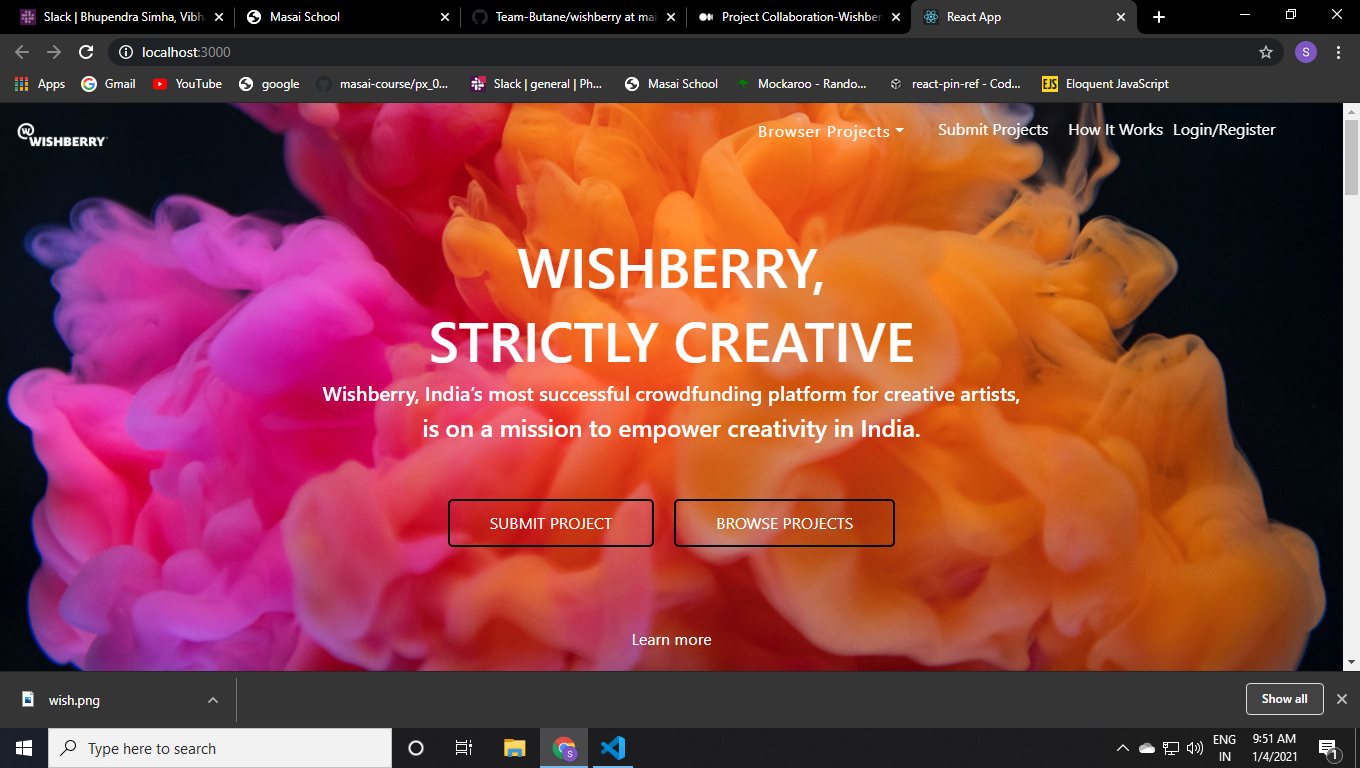Image resolution: width=1360 pixels, height=768 pixels.
Task: Open the Masai School bookmark
Action: click(x=671, y=84)
